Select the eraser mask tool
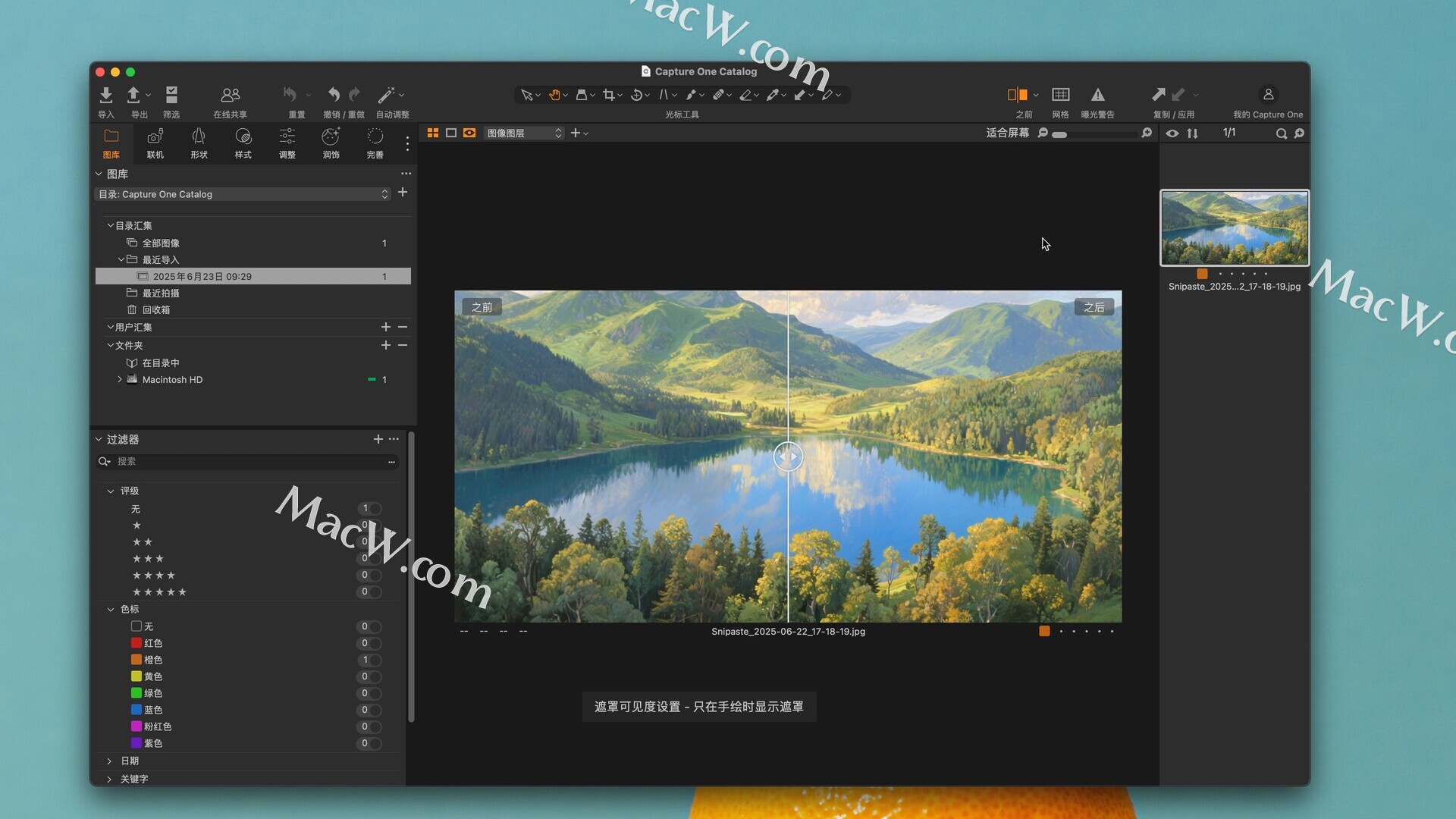1456x819 pixels. coord(745,95)
